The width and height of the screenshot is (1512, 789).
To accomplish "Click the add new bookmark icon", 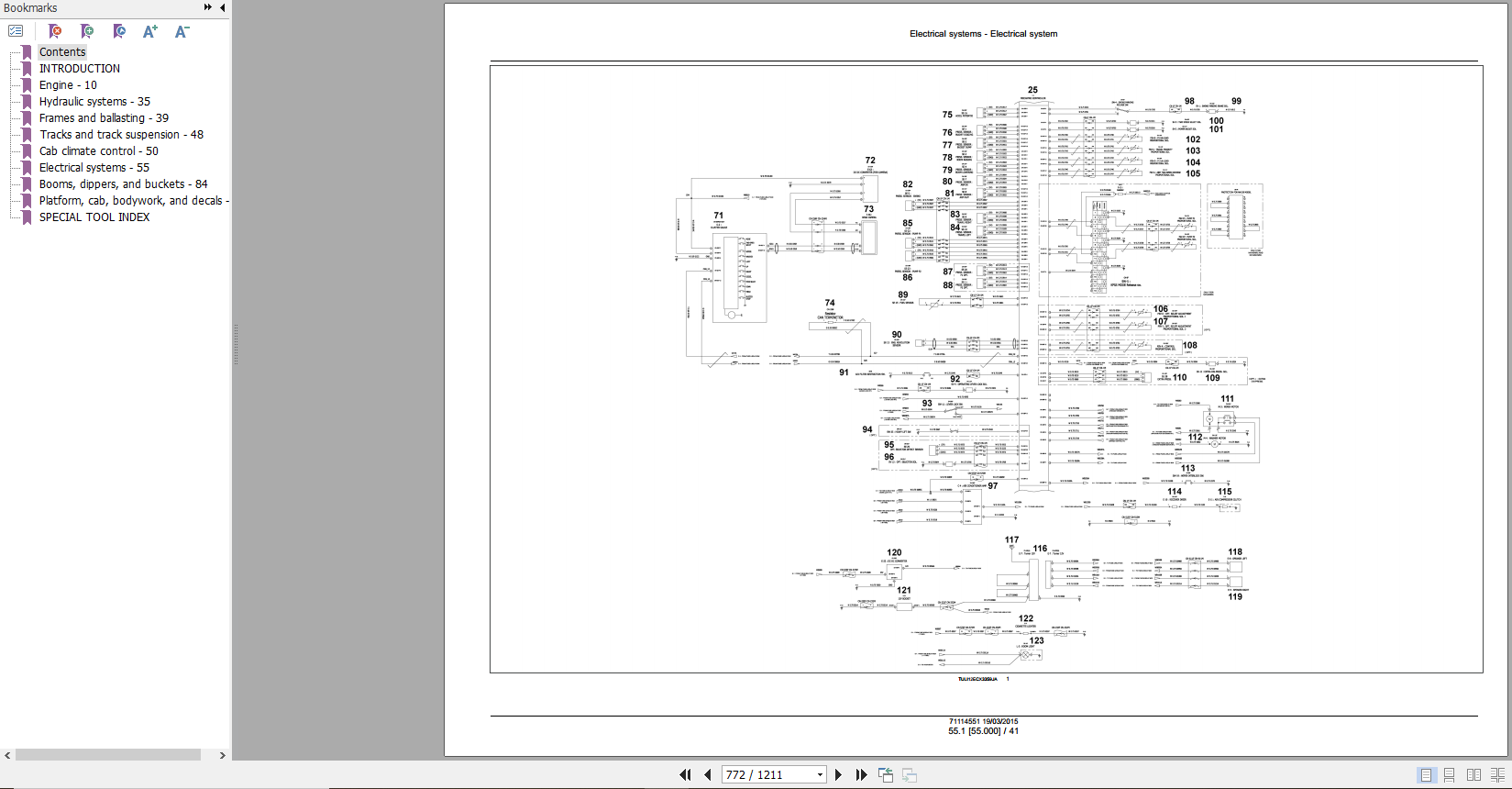I will coord(87,31).
